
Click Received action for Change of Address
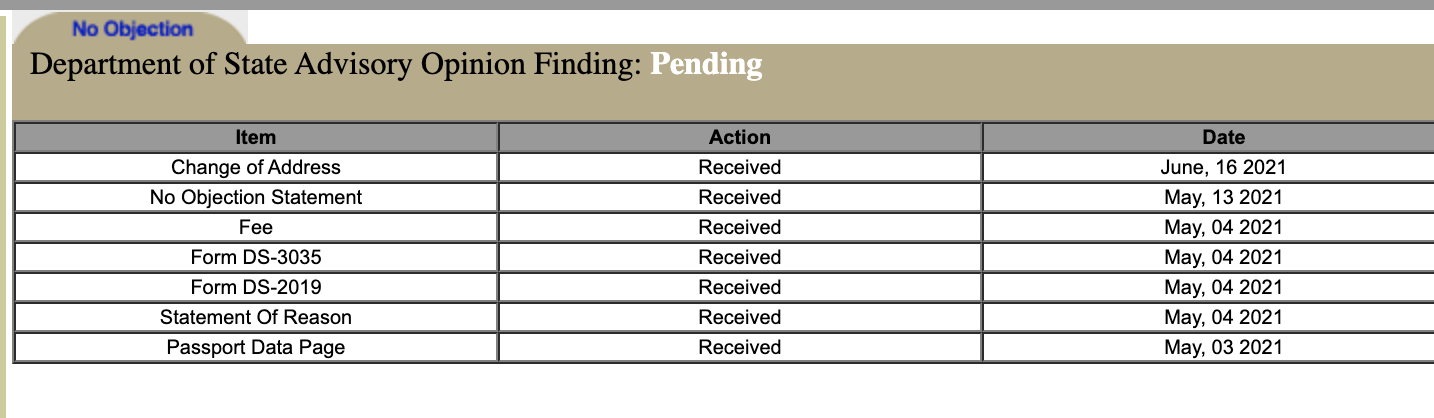coord(740,167)
